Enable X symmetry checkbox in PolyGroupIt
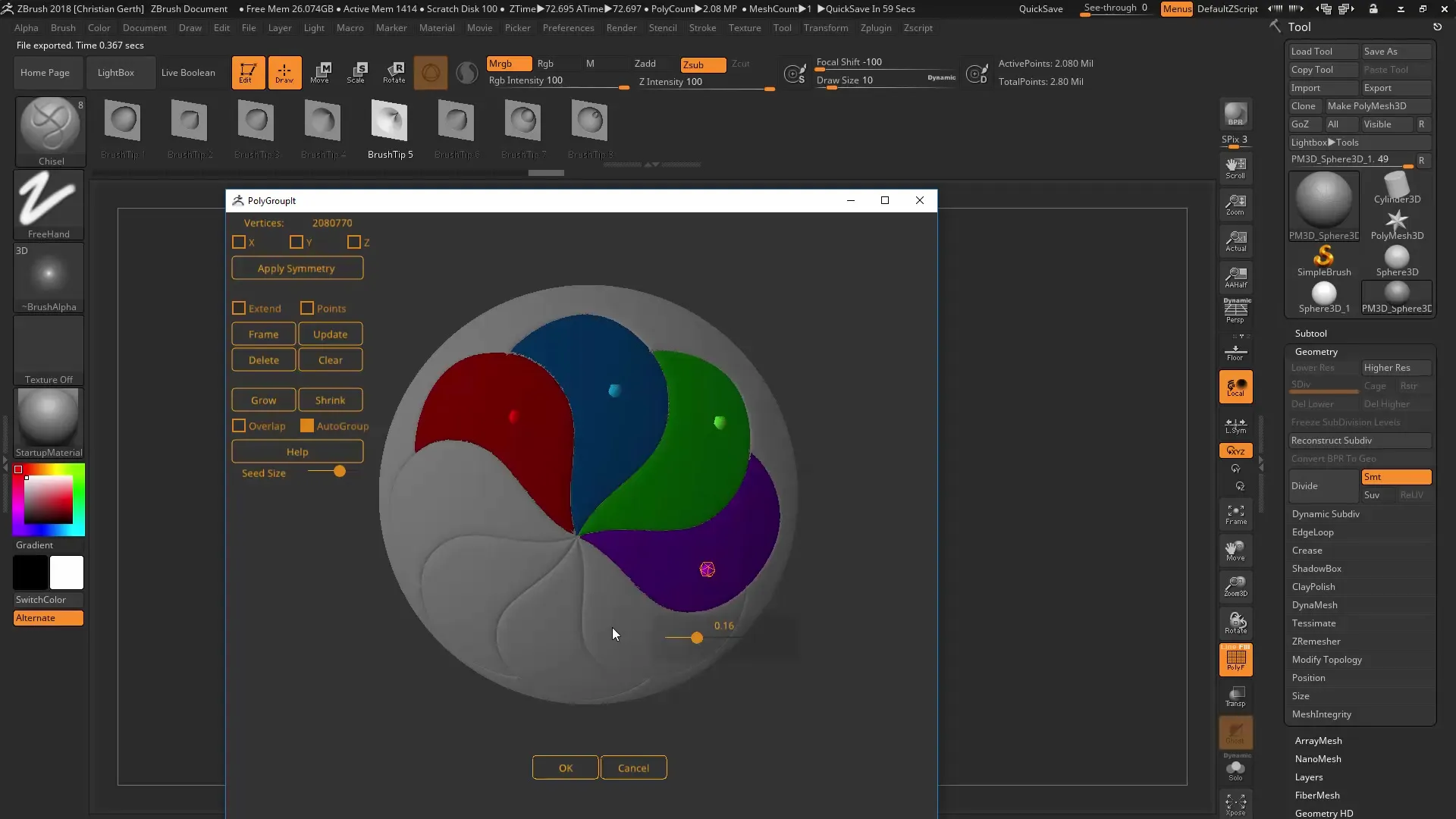The width and height of the screenshot is (1456, 819). [239, 242]
